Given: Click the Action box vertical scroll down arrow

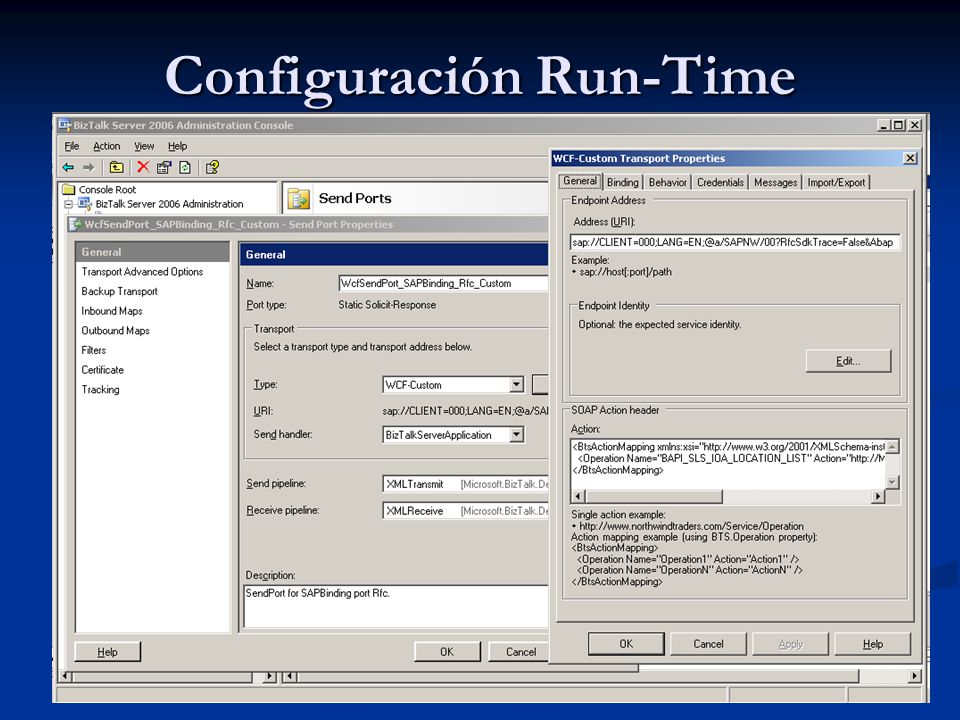Looking at the screenshot, I should point(892,482).
